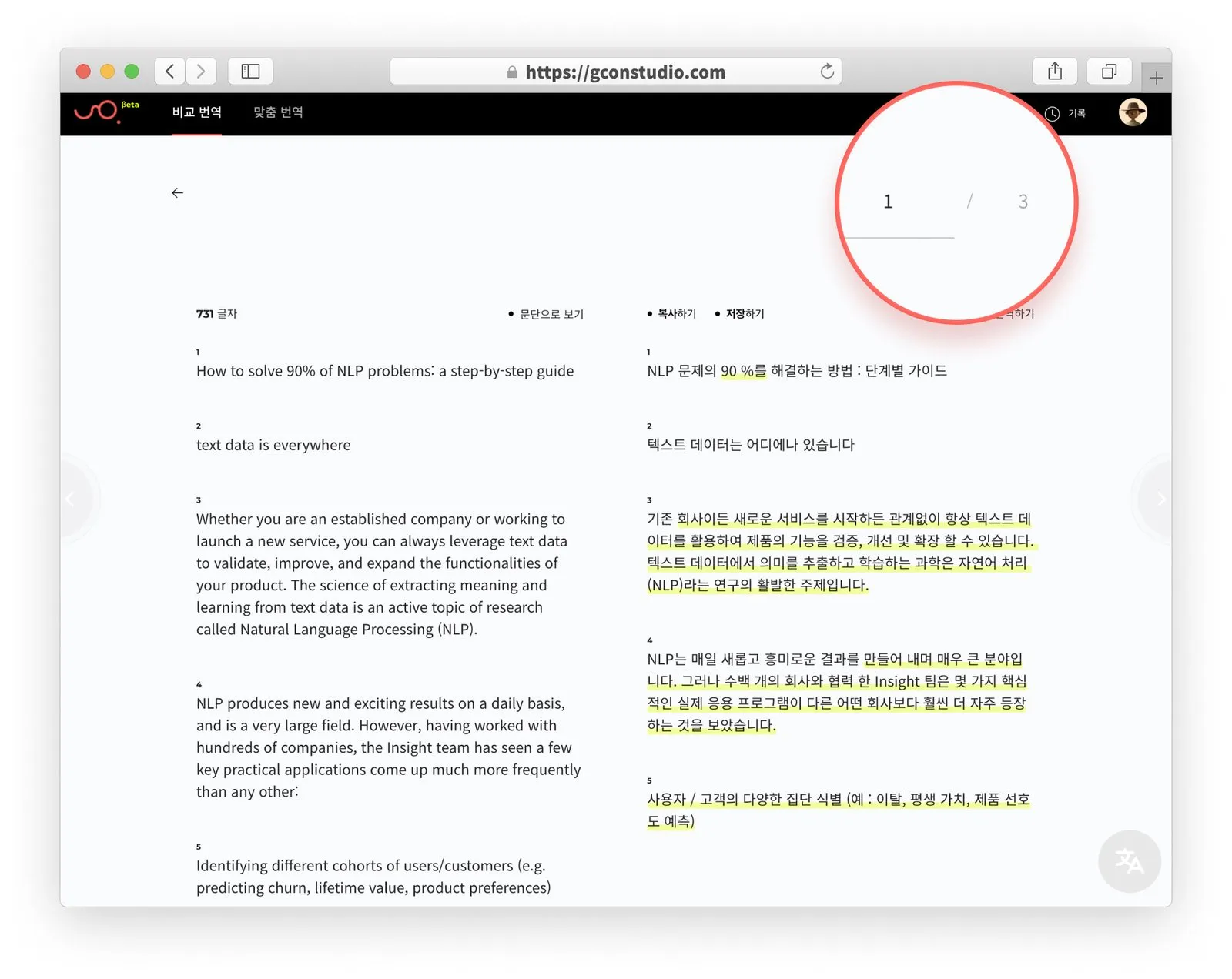
Task: Go to the next page with right chevron
Action: coord(1161,500)
